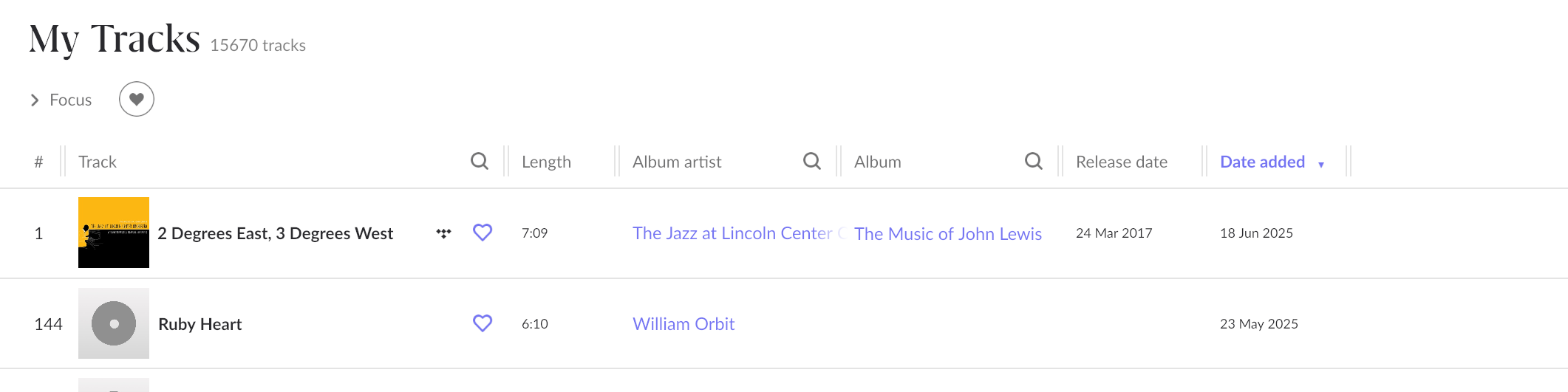Sort tracks by Length column header
Viewport: 1568px width, 392px height.
tap(546, 162)
